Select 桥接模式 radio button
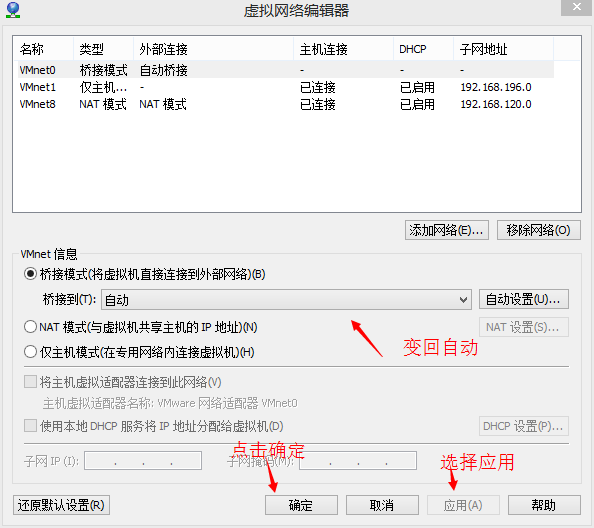Screen dimensions: 594x528 [x=30, y=274]
